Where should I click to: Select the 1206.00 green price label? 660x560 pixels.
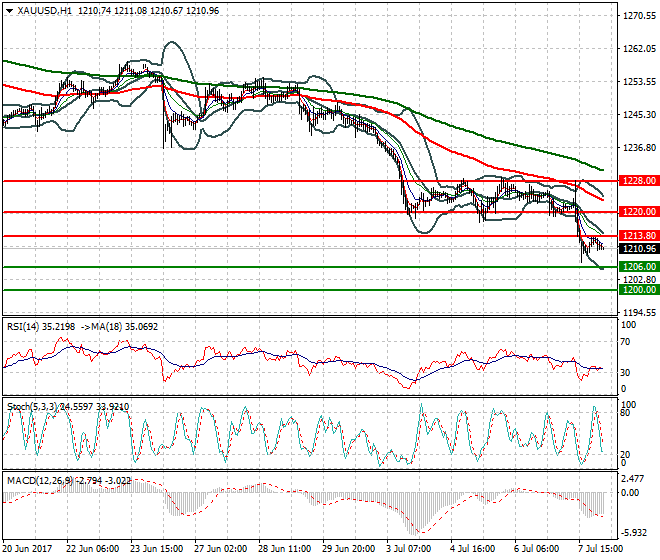[639, 267]
